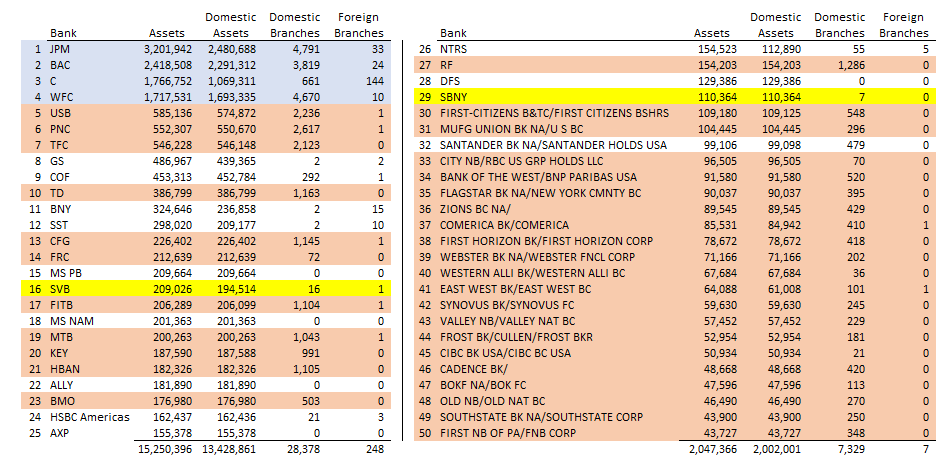Click NTRS domestic assets 112,890

click(781, 49)
